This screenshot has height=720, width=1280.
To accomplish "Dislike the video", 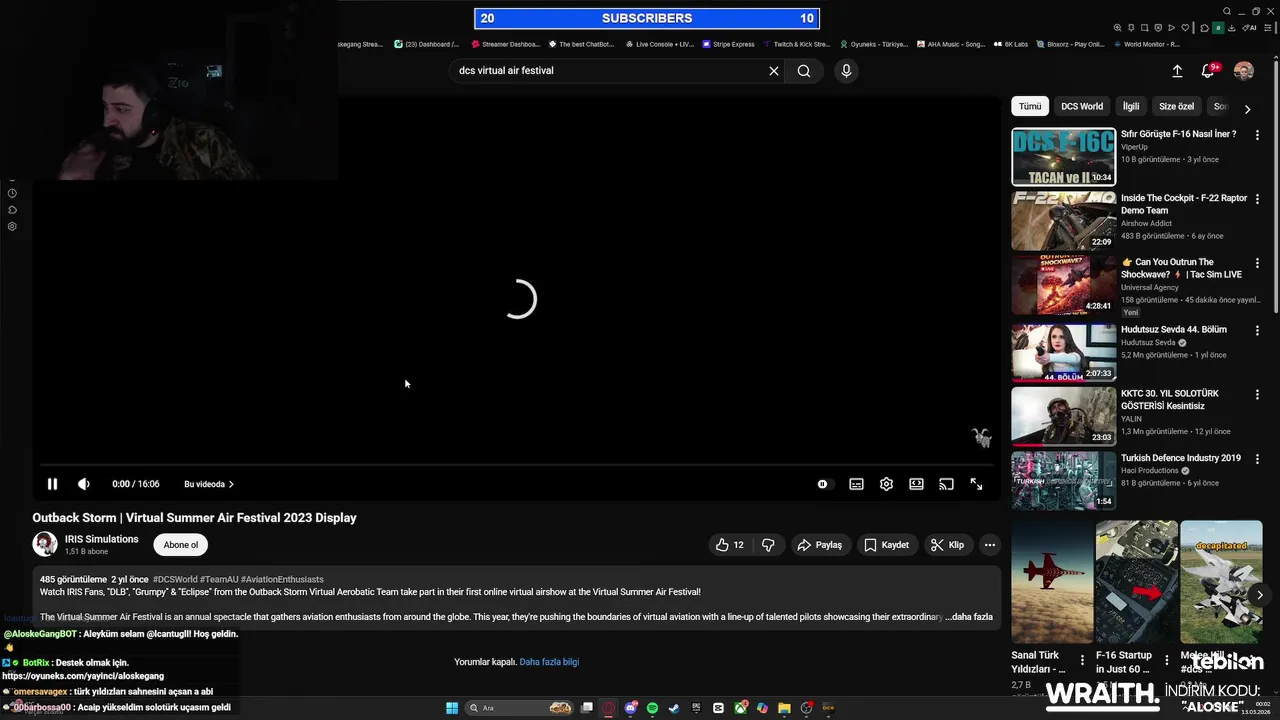I will coord(768,545).
